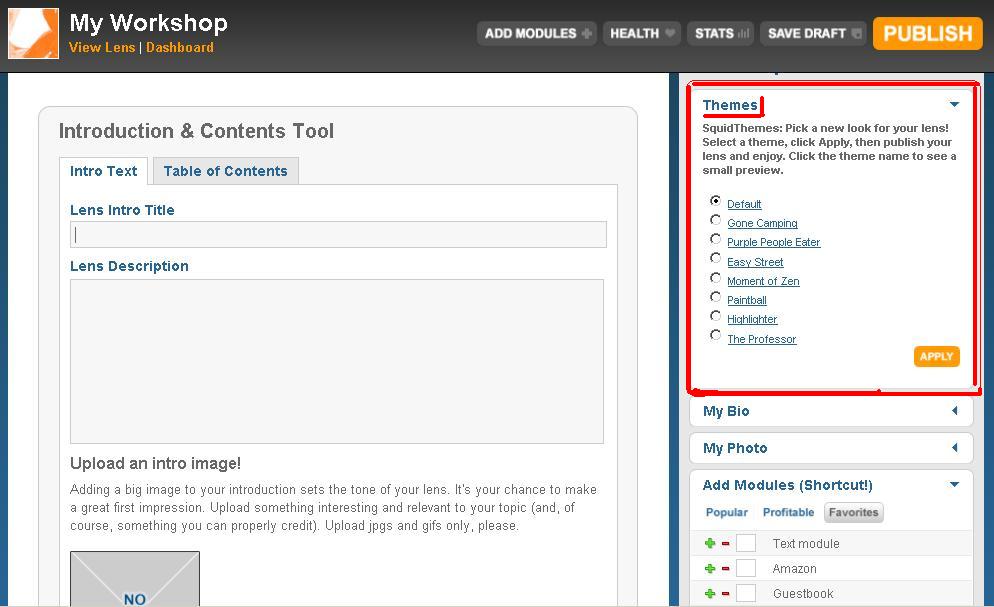Image resolution: width=994 pixels, height=607 pixels.
Task: Click the quantity box for Guestbook module
Action: click(746, 593)
